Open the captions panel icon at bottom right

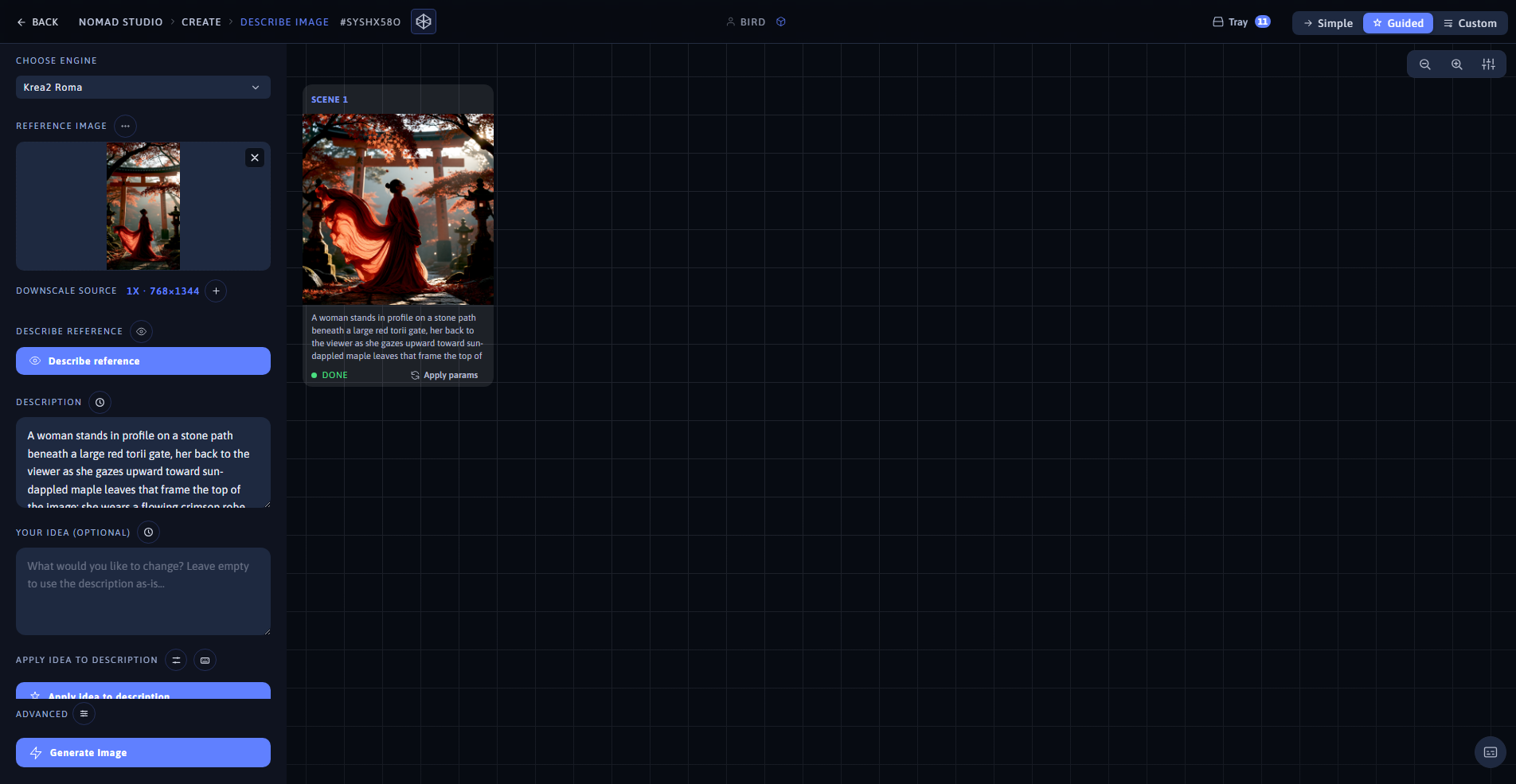click(x=1491, y=752)
